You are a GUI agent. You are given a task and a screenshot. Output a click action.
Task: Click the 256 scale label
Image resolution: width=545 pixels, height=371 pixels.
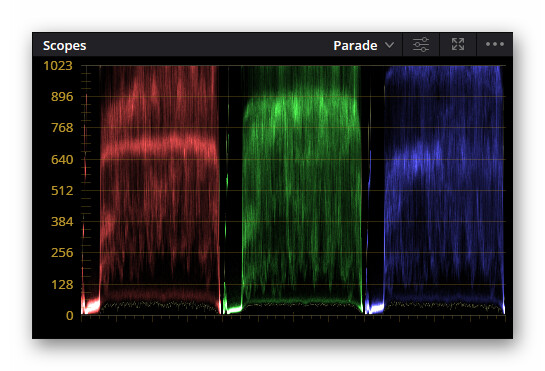tap(62, 252)
